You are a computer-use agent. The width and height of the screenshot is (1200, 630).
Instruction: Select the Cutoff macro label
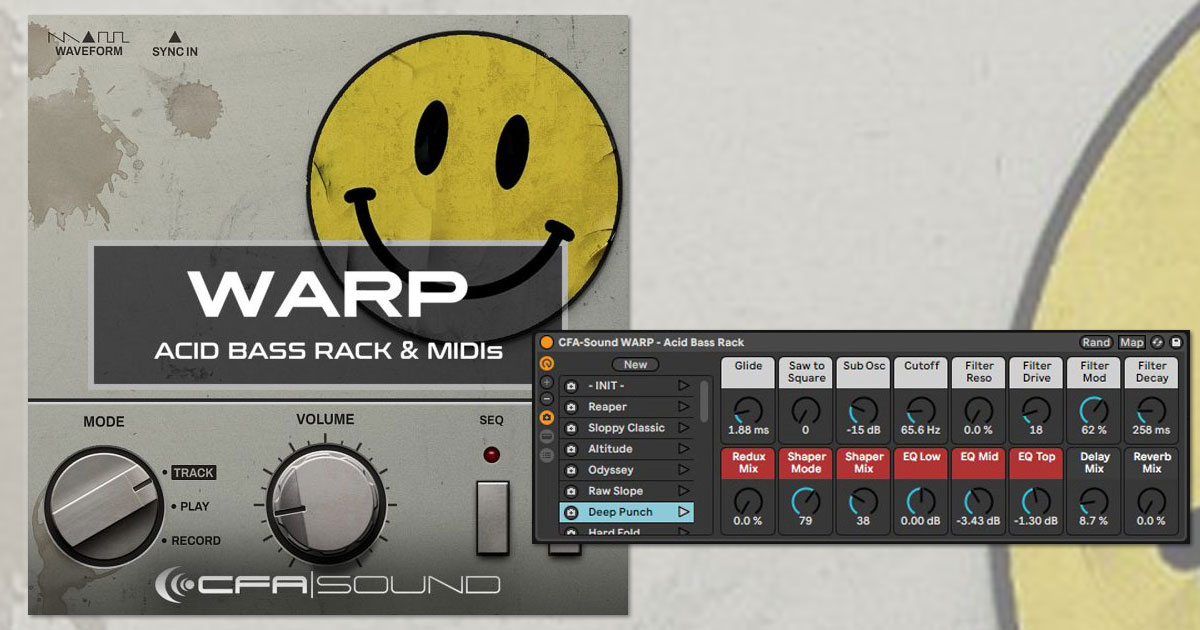(x=921, y=372)
